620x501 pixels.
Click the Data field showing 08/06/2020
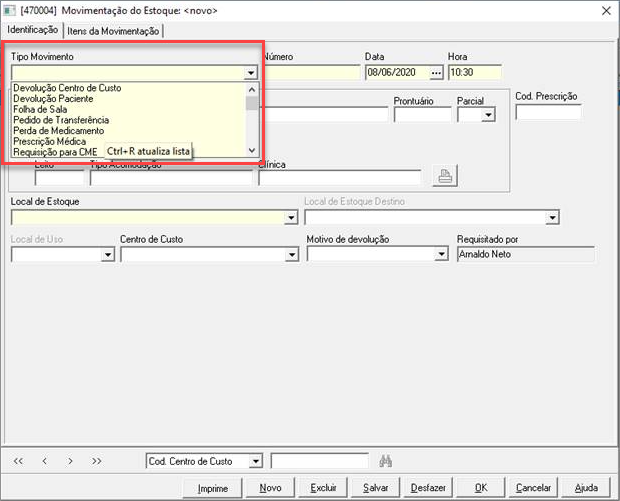[x=397, y=73]
